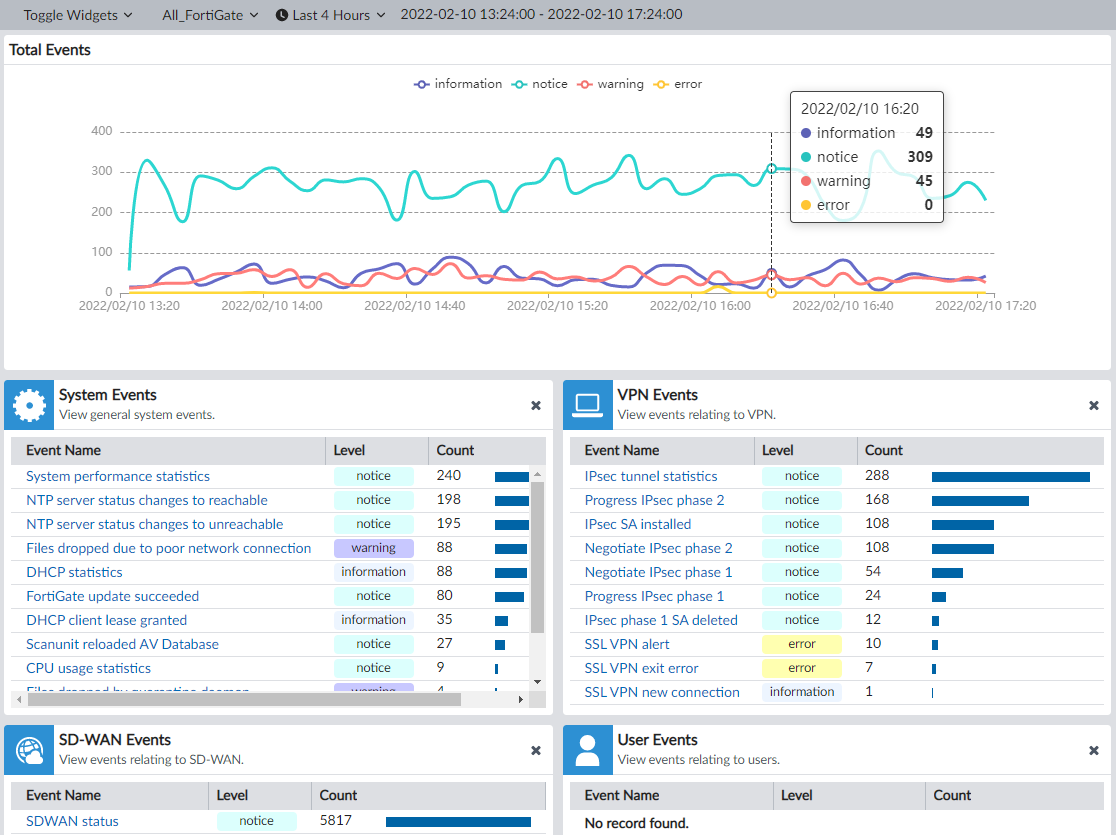Image resolution: width=1116 pixels, height=835 pixels.
Task: Sort System Events by Count column header
Action: [456, 450]
